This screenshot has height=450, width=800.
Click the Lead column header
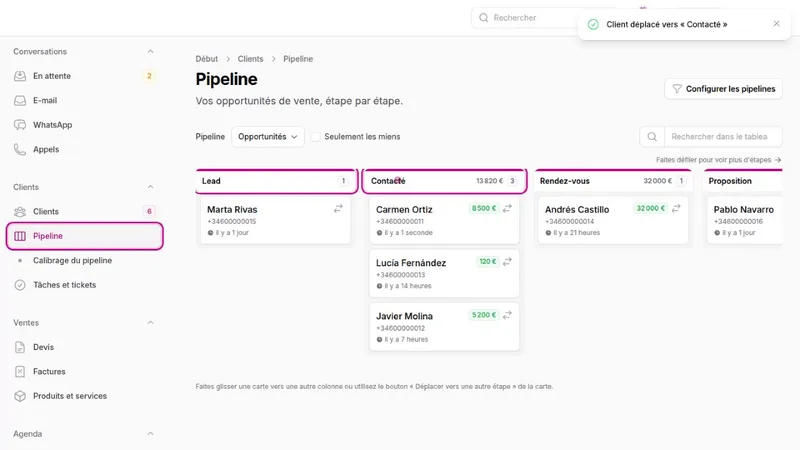pos(276,181)
